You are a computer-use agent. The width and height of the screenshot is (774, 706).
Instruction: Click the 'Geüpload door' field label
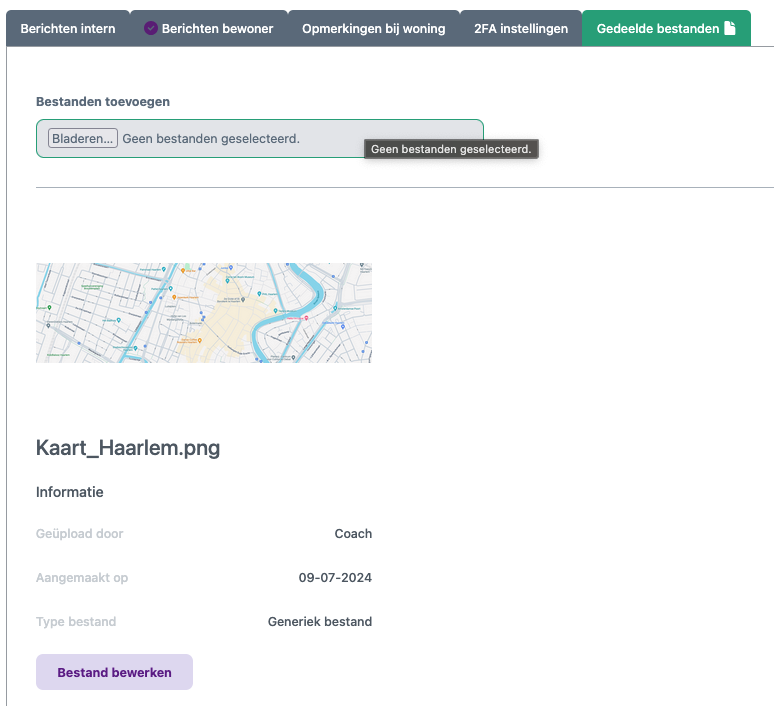click(x=80, y=534)
